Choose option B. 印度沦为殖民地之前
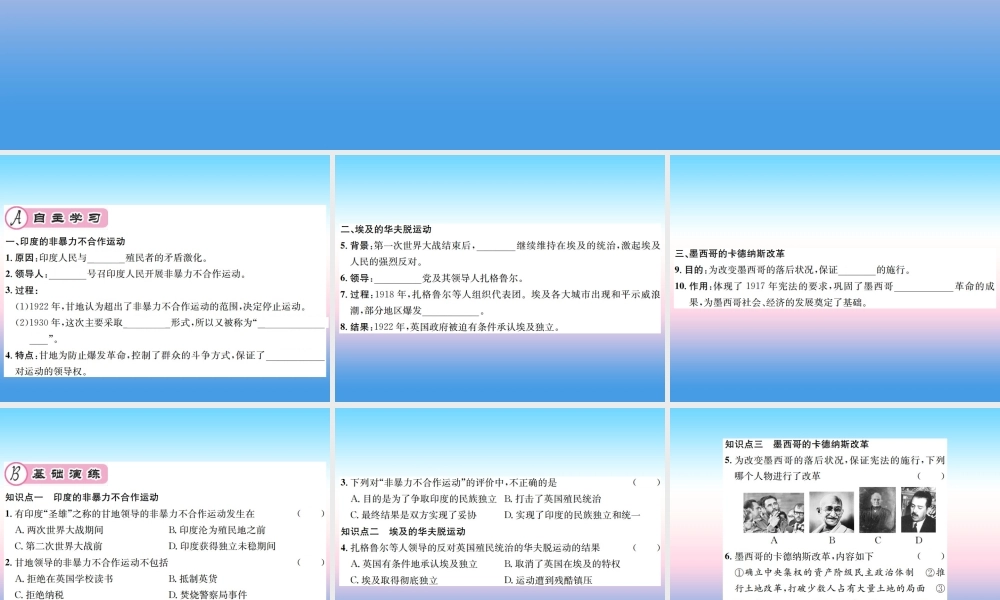Image resolution: width=1000 pixels, height=600 pixels. coord(217,530)
